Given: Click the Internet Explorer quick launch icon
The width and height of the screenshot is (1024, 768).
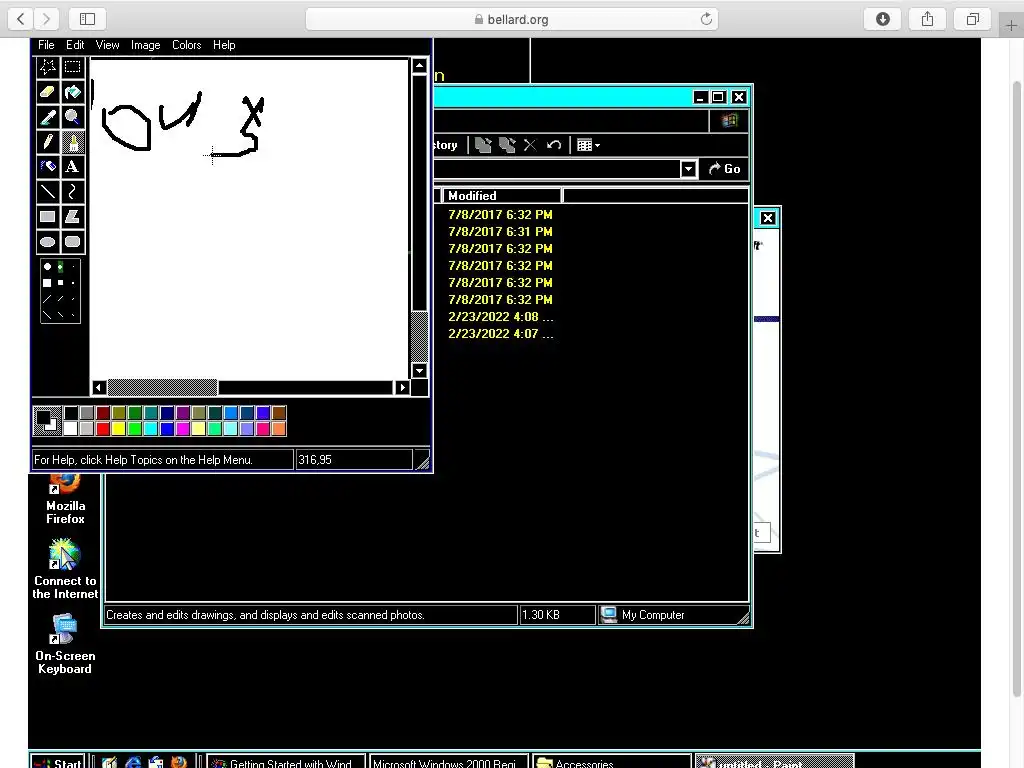Looking at the screenshot, I should [133, 762].
